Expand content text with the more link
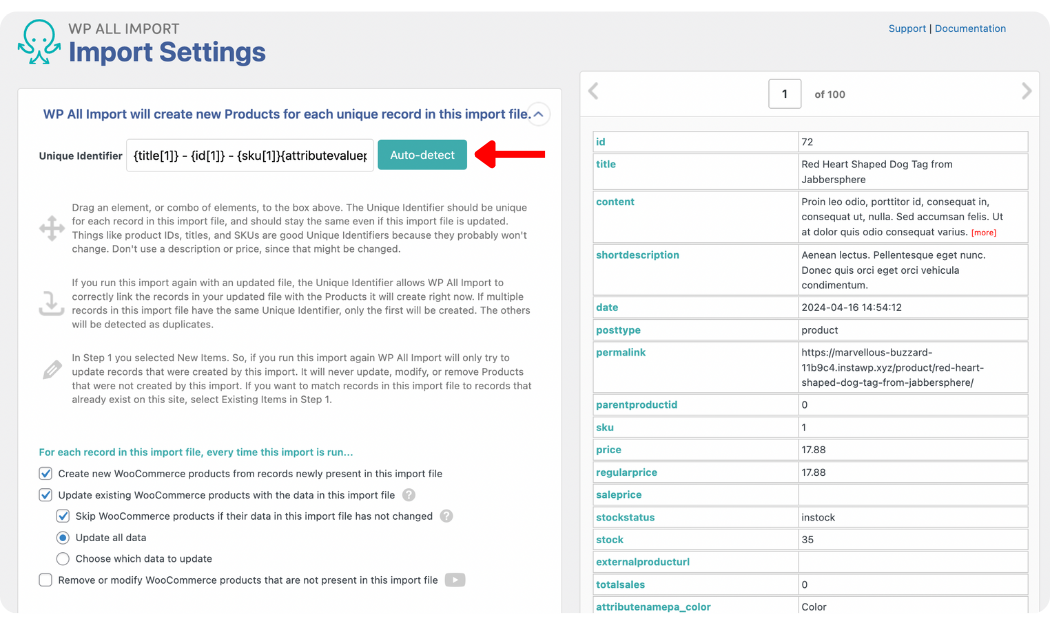The height and width of the screenshot is (630, 1050). [x=983, y=233]
